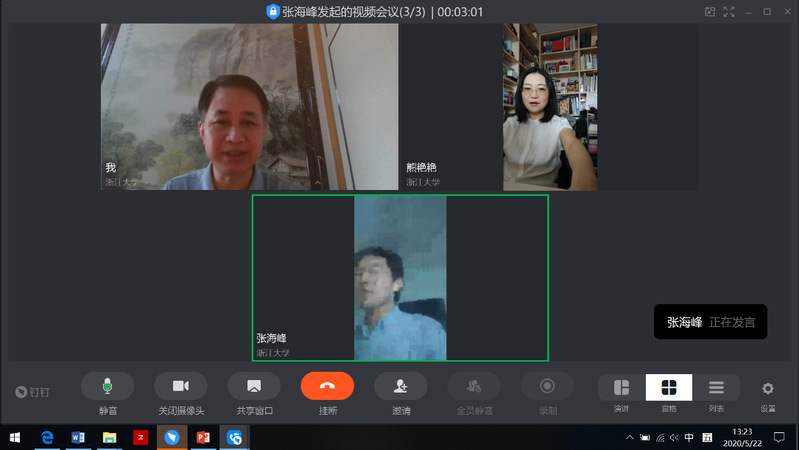Image resolution: width=799 pixels, height=450 pixels.
Task: Click the 张海峰 正在发言 speaking notice
Action: 710,322
